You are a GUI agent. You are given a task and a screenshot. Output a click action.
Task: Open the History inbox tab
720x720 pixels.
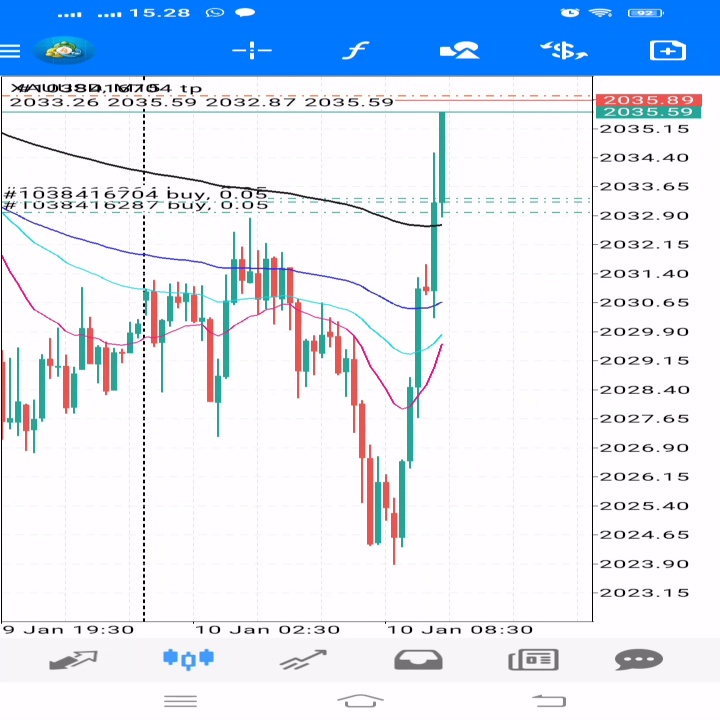coord(418,660)
